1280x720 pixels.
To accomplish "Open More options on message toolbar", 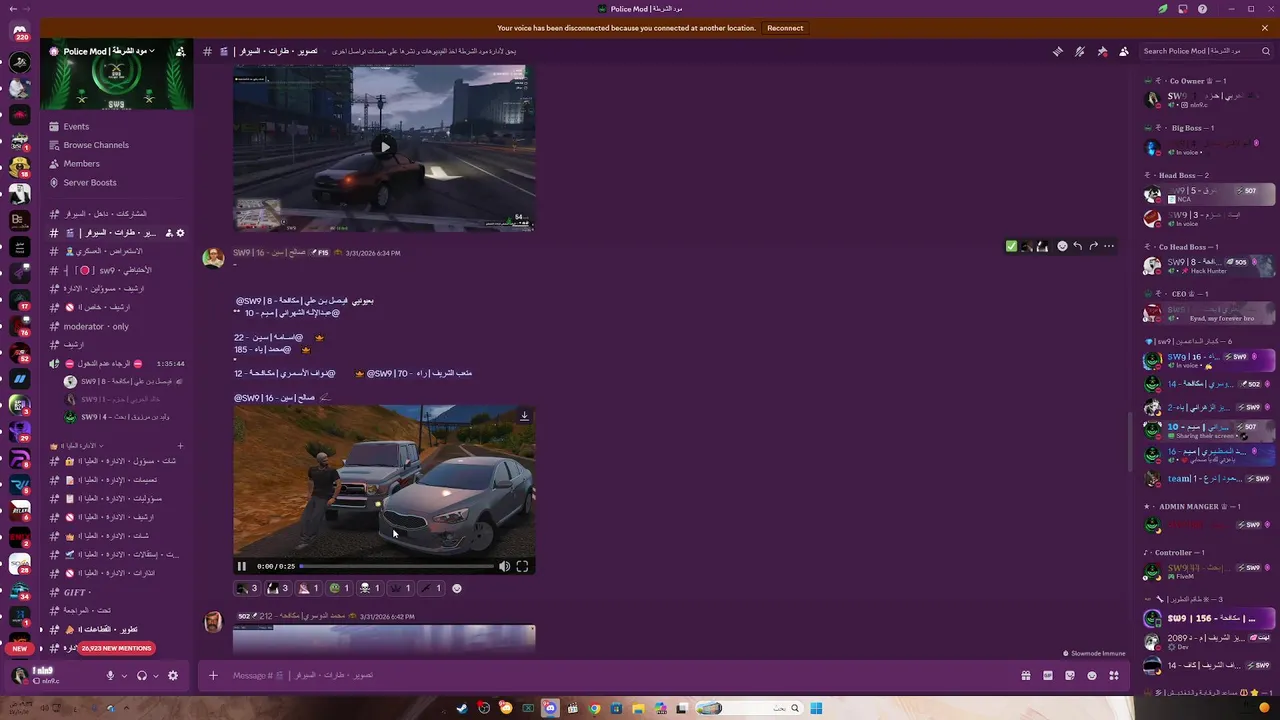I will pos(1109,246).
